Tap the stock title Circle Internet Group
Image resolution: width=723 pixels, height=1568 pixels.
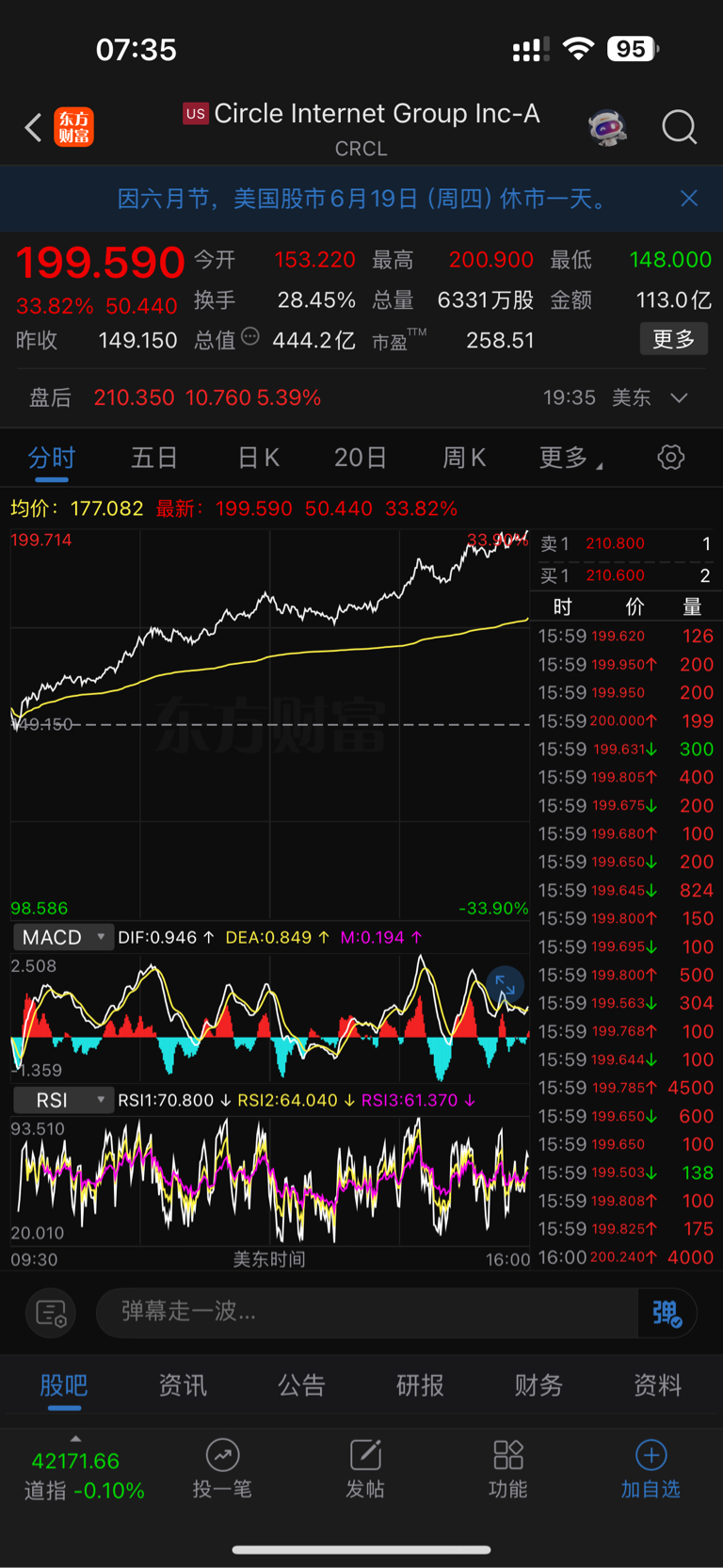click(377, 114)
